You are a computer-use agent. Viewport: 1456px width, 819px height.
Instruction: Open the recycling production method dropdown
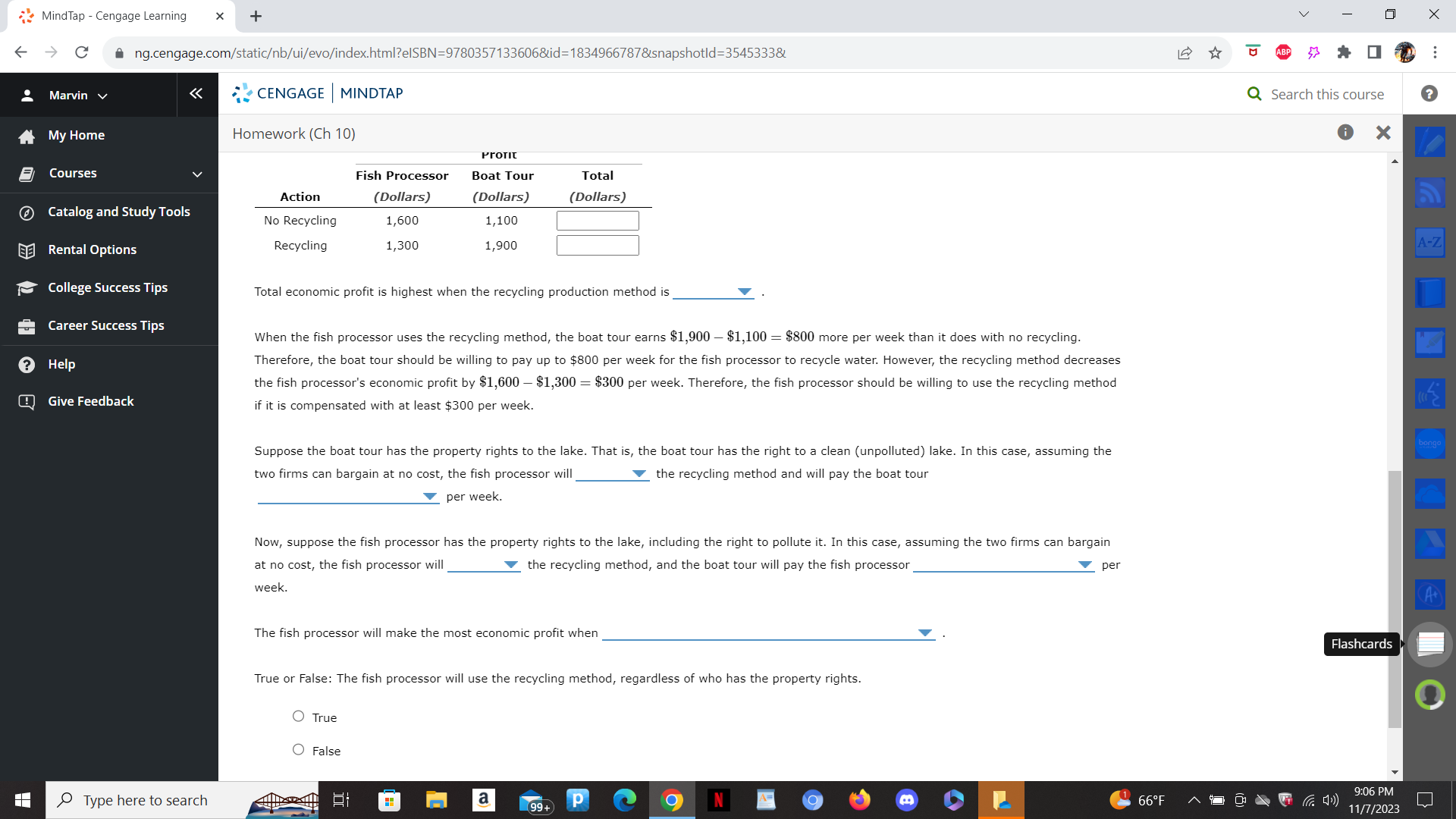(x=714, y=291)
